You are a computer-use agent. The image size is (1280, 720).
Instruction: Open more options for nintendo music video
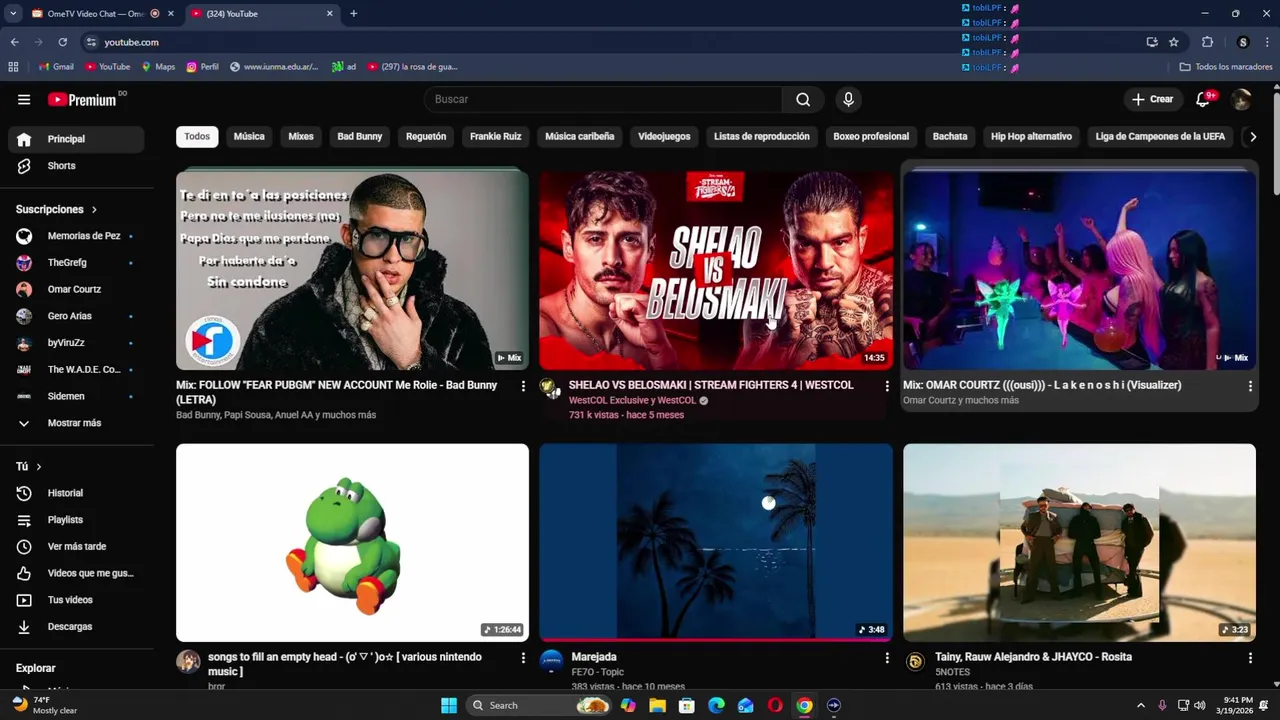pyautogui.click(x=523, y=658)
